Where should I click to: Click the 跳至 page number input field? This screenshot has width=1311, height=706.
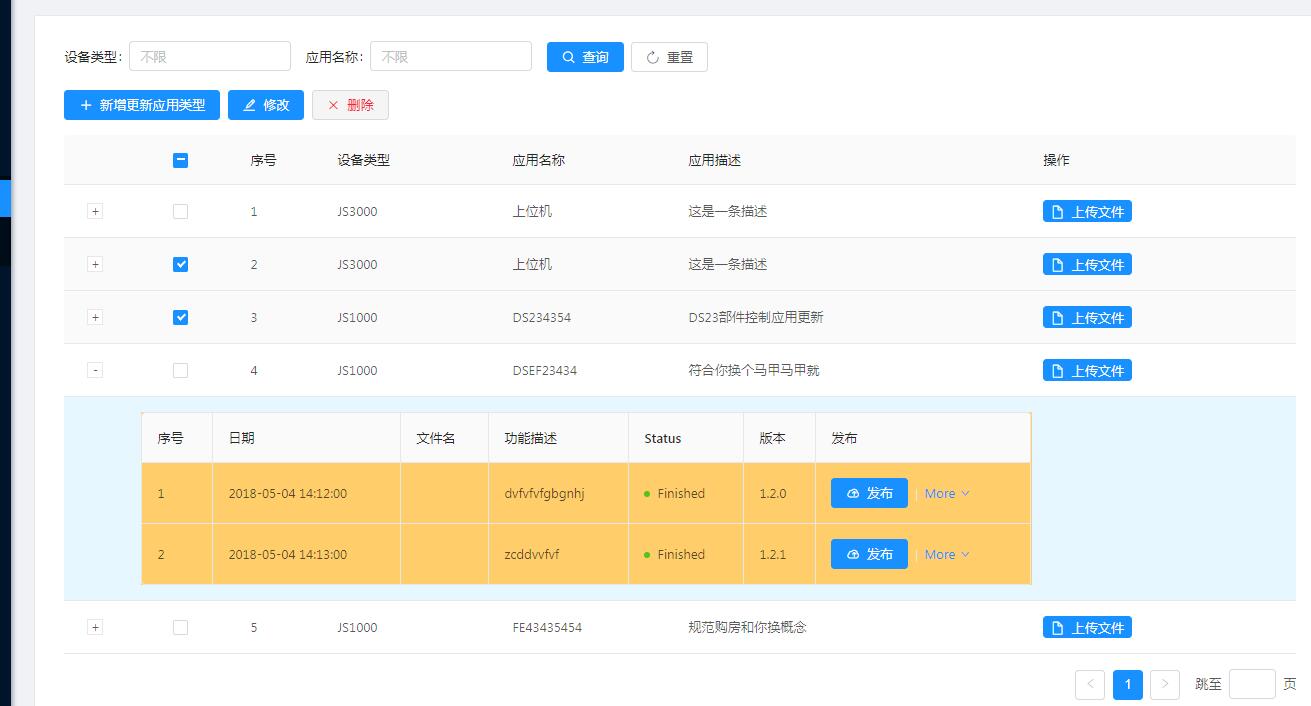pyautogui.click(x=1251, y=684)
